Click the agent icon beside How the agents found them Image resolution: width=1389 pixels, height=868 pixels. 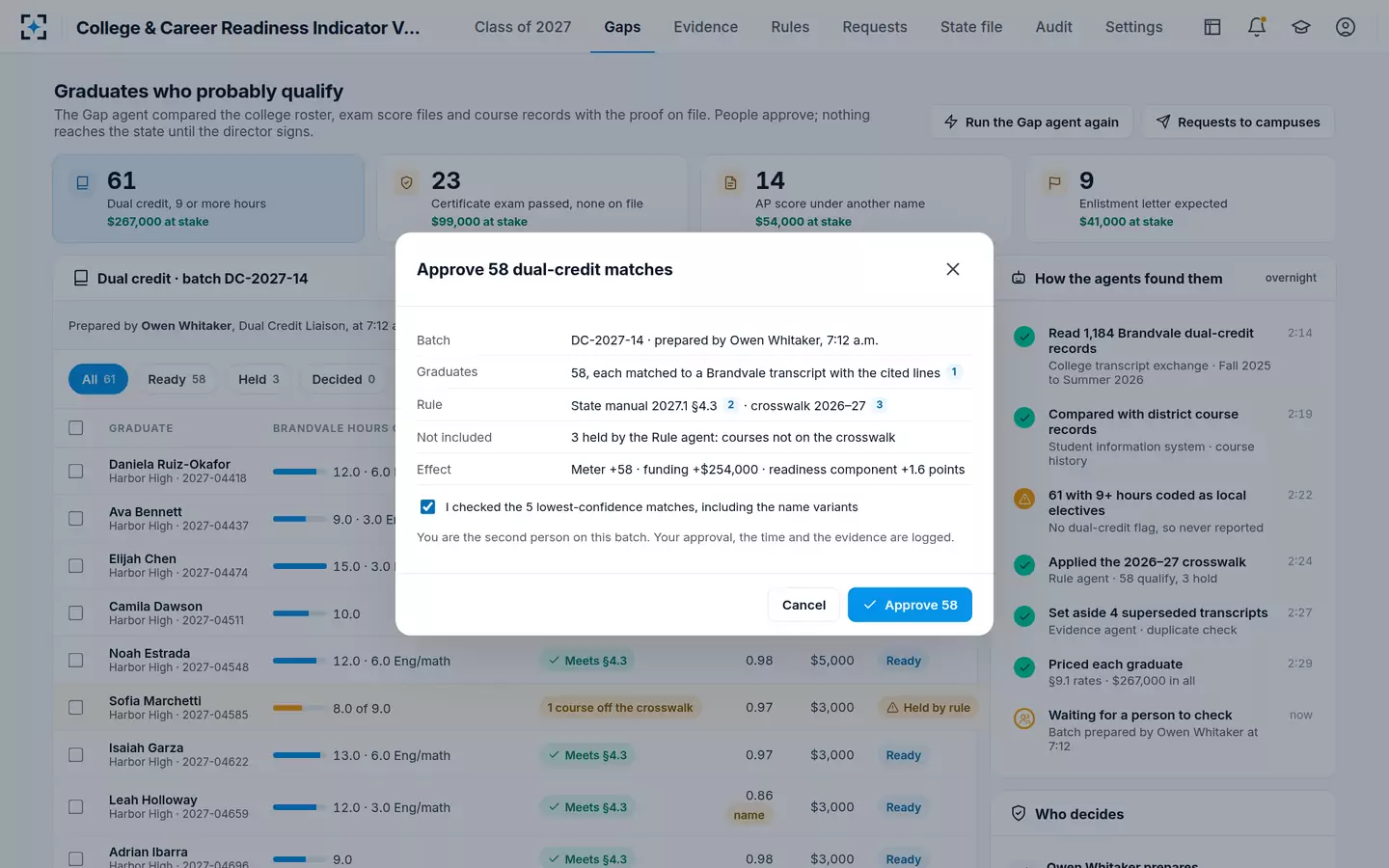coord(1019,279)
